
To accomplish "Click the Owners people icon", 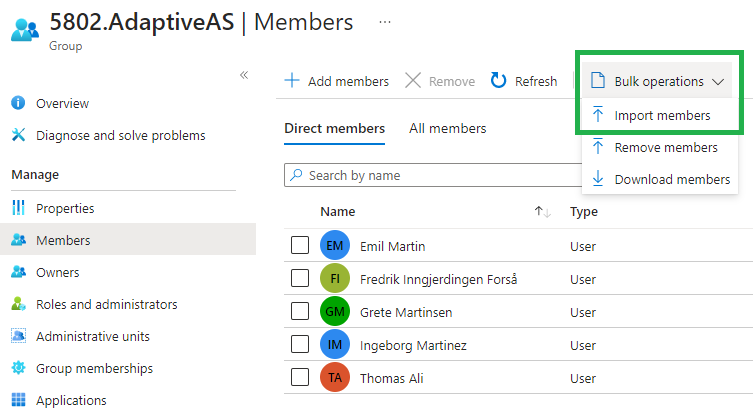I will 18,272.
